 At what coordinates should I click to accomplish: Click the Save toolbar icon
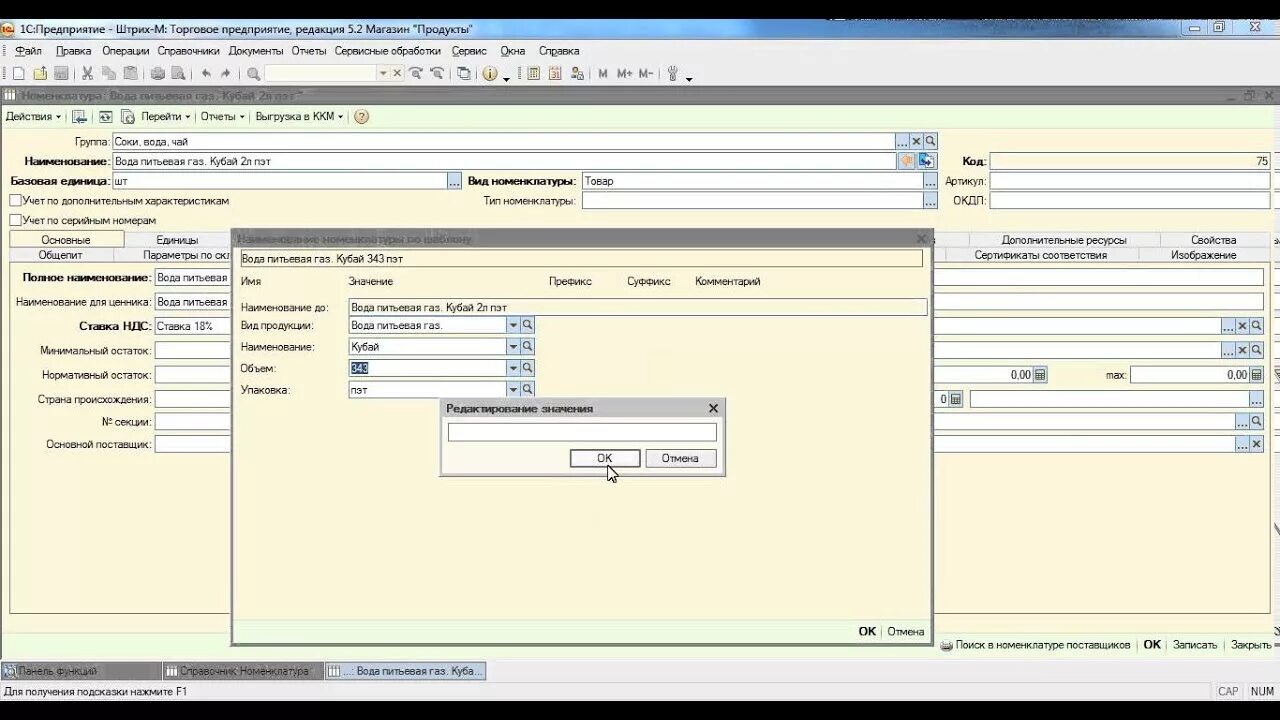61,73
